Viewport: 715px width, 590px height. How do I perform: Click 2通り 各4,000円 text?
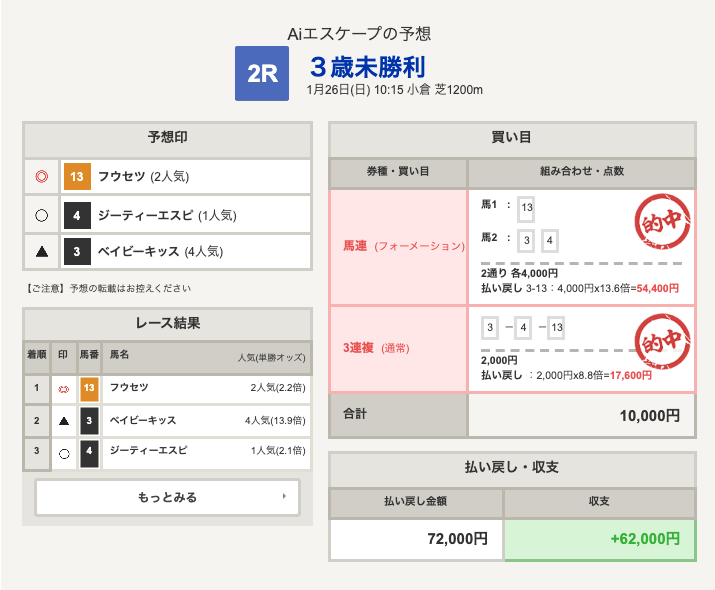click(x=519, y=274)
